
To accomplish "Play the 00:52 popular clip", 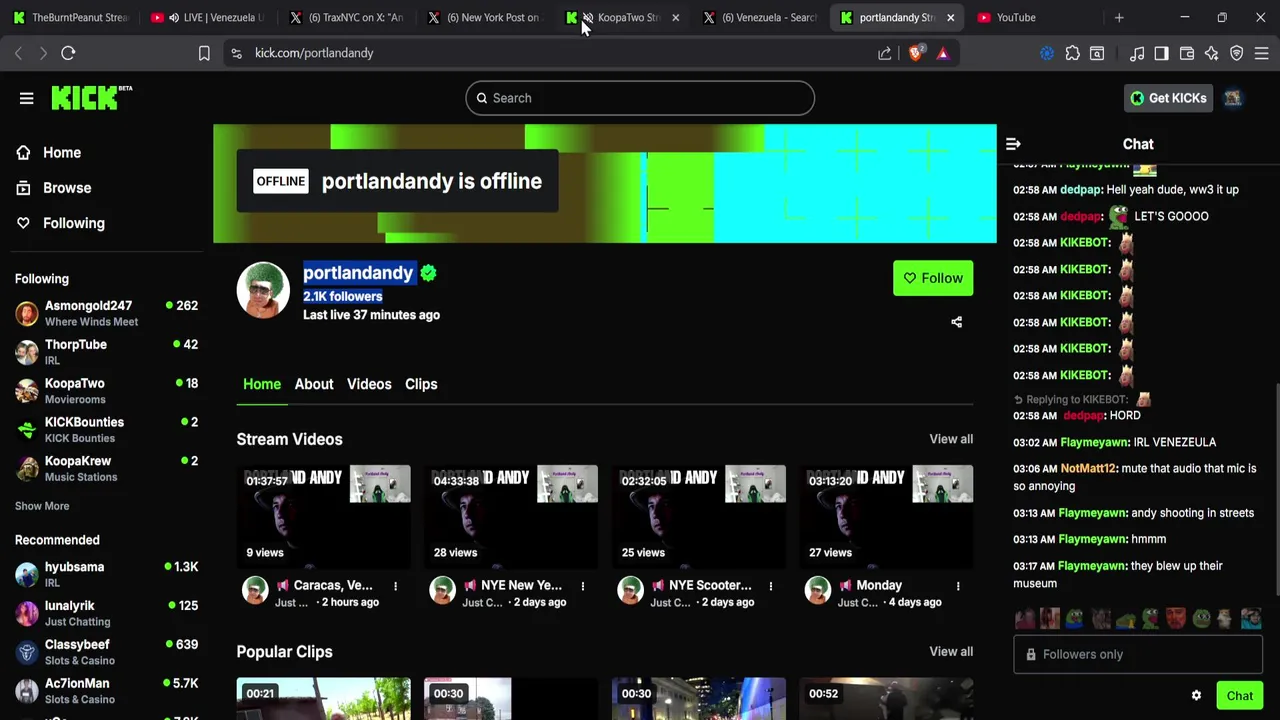I will (886, 699).
